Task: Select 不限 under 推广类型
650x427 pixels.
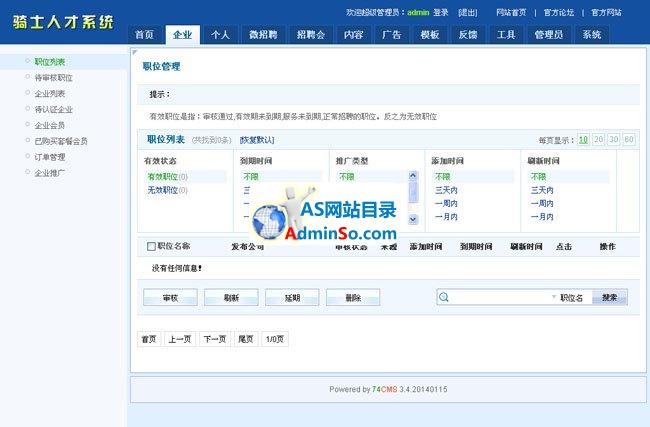Action: click(x=347, y=177)
